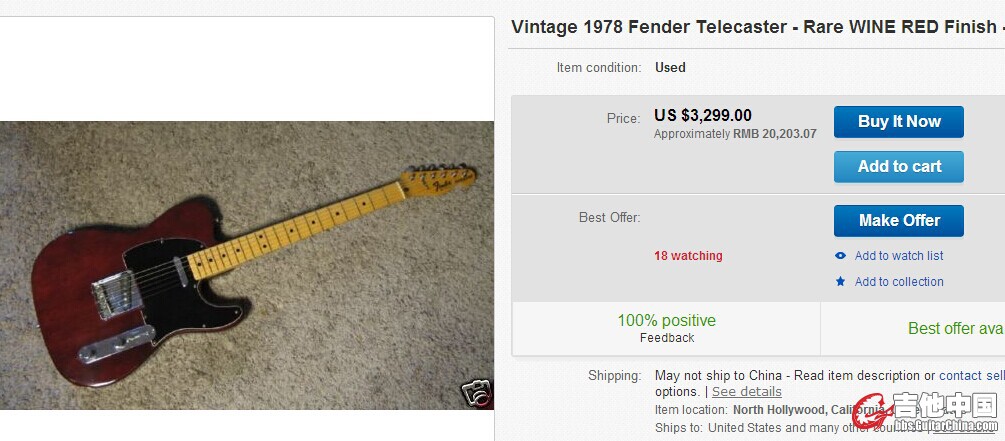Click the US $3,299.00 price
The image size is (1005, 441).
click(x=703, y=116)
